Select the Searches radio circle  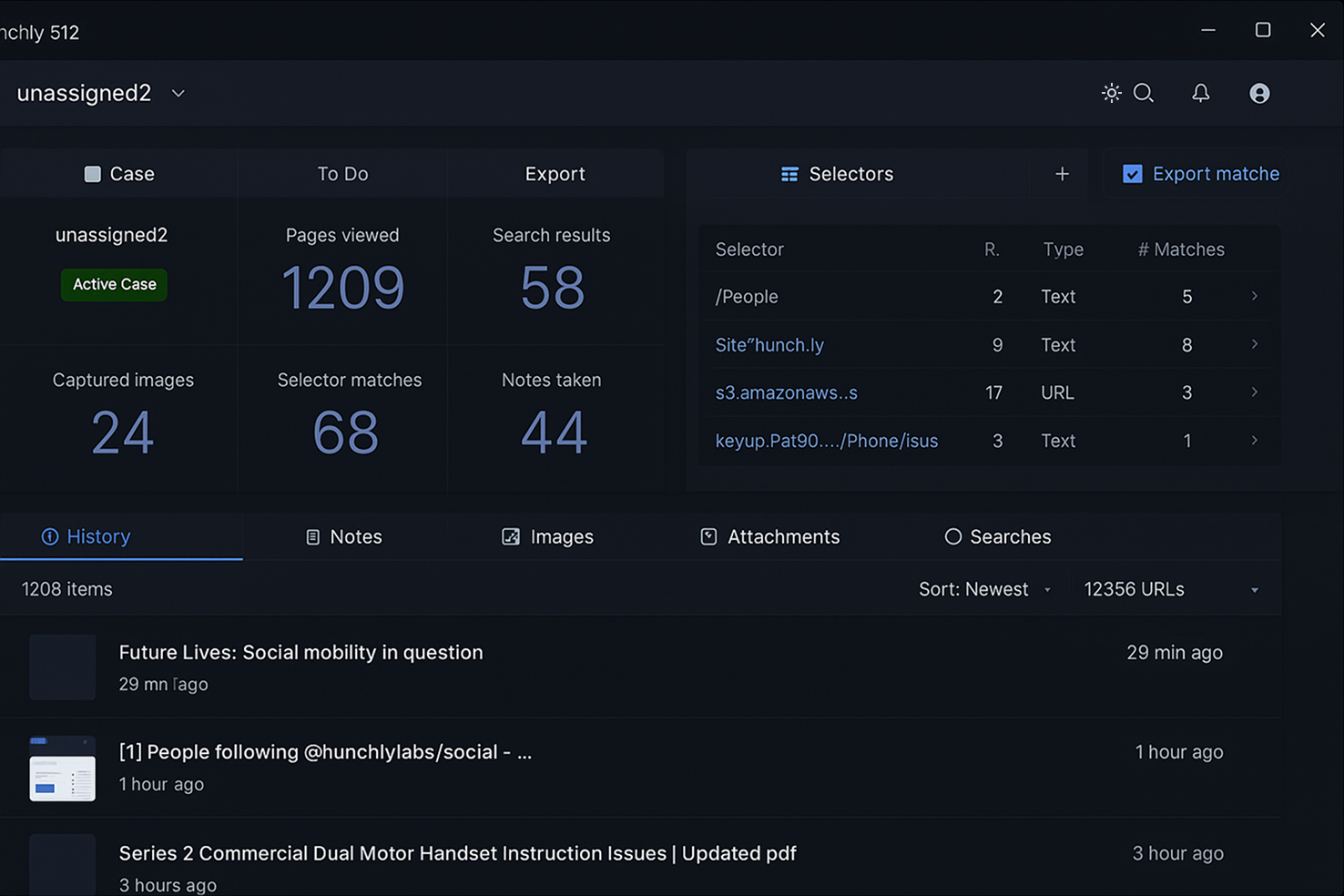pos(952,537)
